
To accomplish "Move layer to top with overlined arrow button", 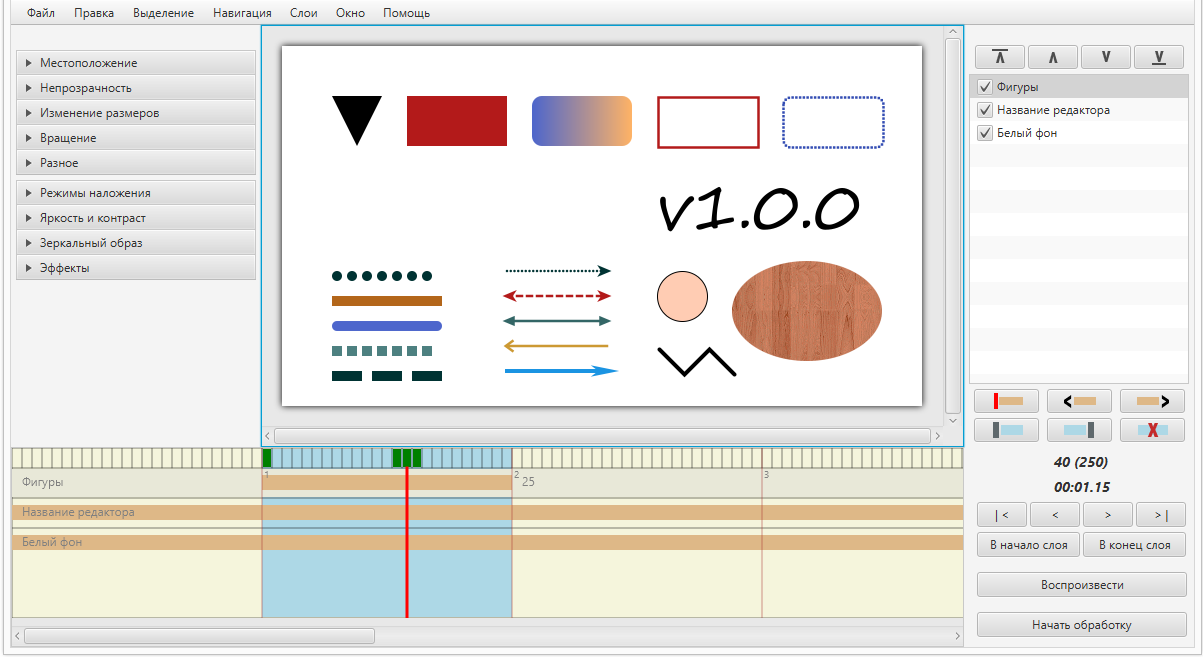I will [x=1006, y=57].
